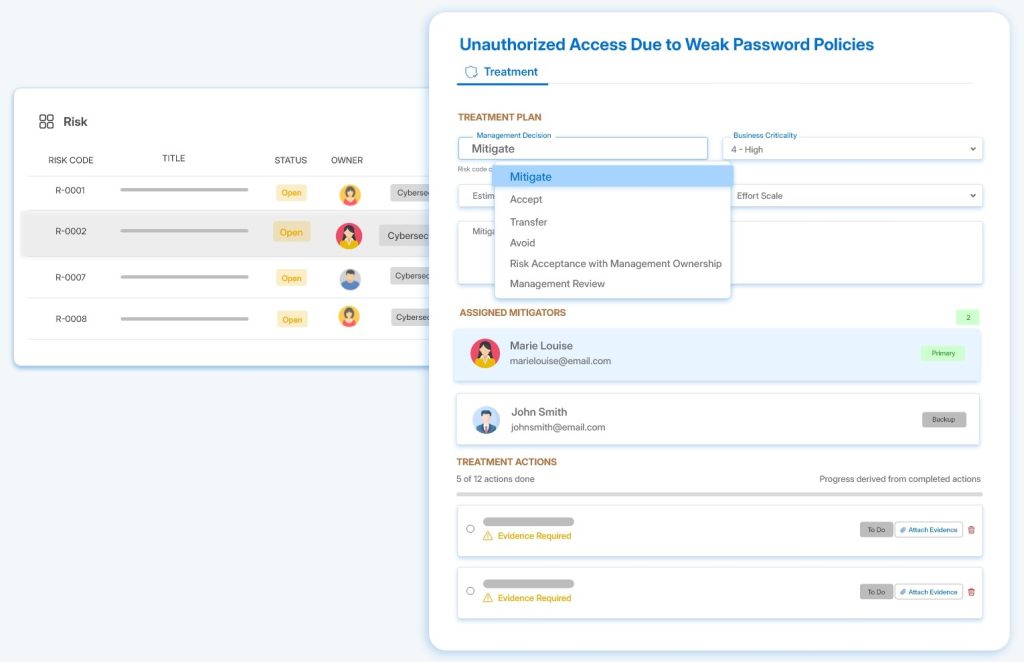This screenshot has width=1024, height=662.
Task: Click the assigned mitigators count badge
Action: tap(968, 317)
